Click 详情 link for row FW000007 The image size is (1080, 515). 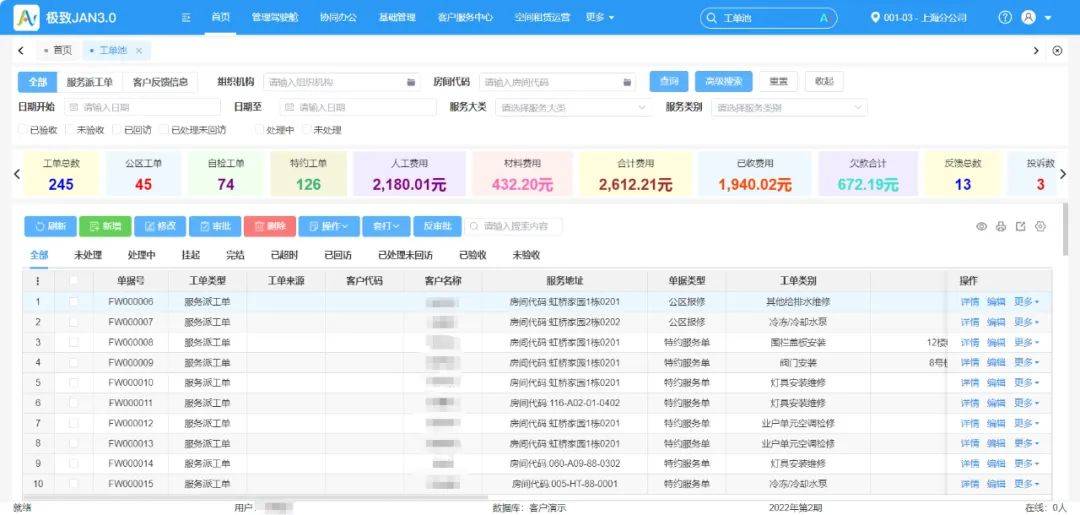click(x=969, y=322)
